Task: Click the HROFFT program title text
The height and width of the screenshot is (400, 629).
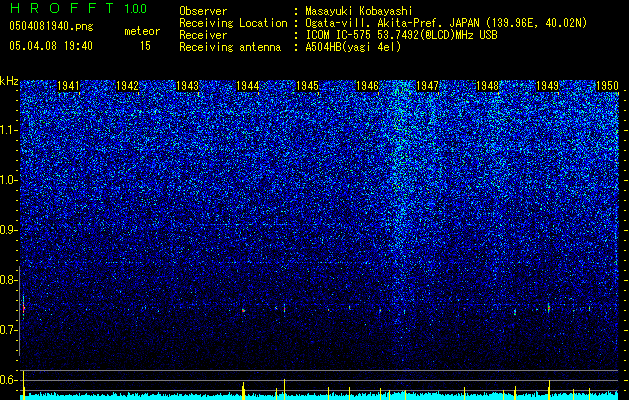Action: click(62, 8)
